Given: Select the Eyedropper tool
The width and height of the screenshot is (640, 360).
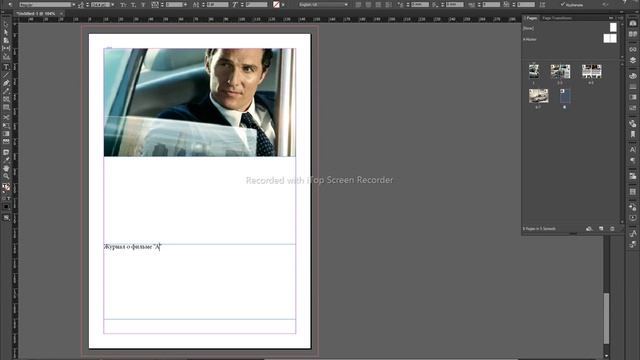Looking at the screenshot, I should coord(6,160).
